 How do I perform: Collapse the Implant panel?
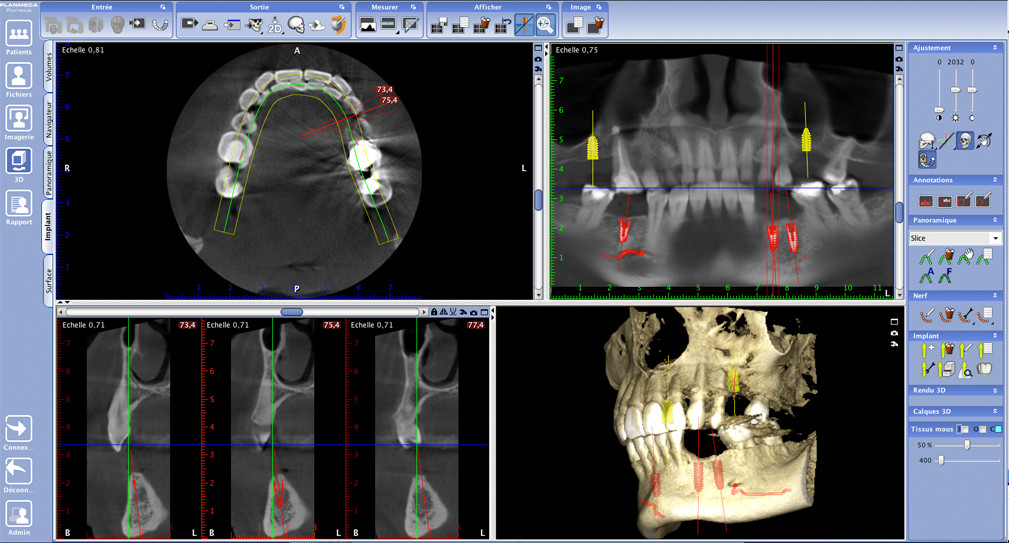point(995,336)
